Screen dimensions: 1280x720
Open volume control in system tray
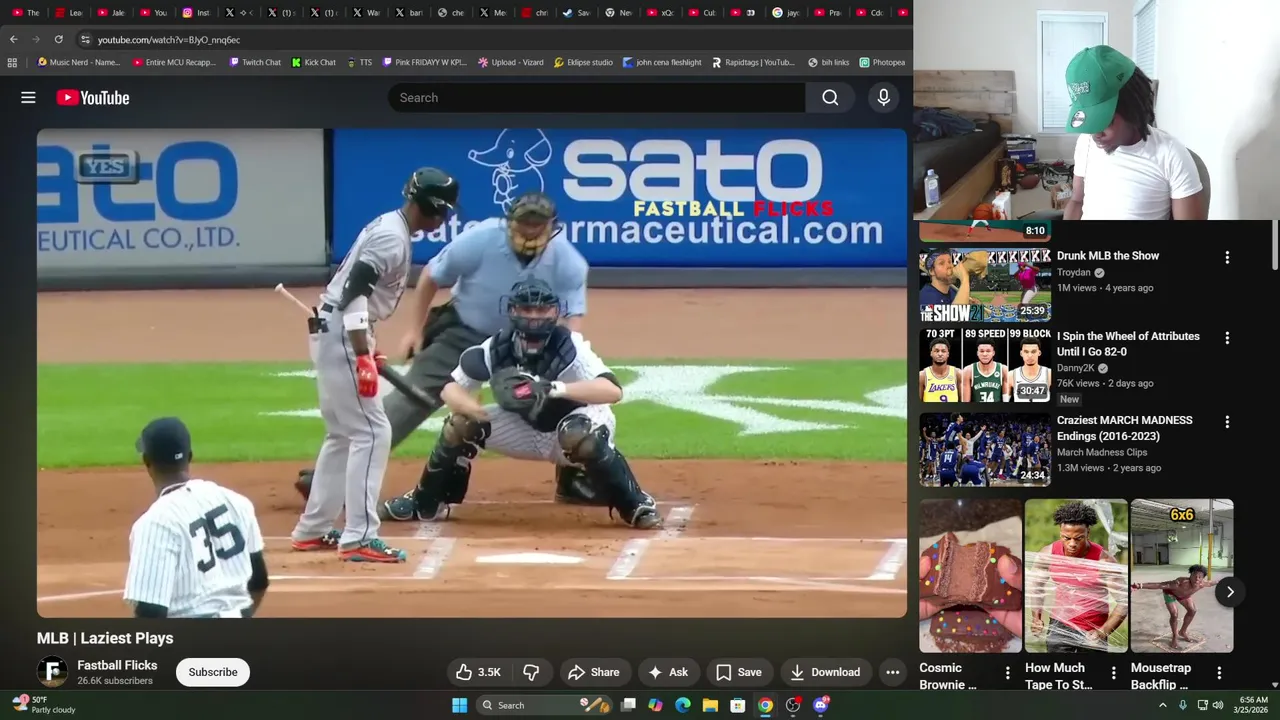pyautogui.click(x=1218, y=705)
